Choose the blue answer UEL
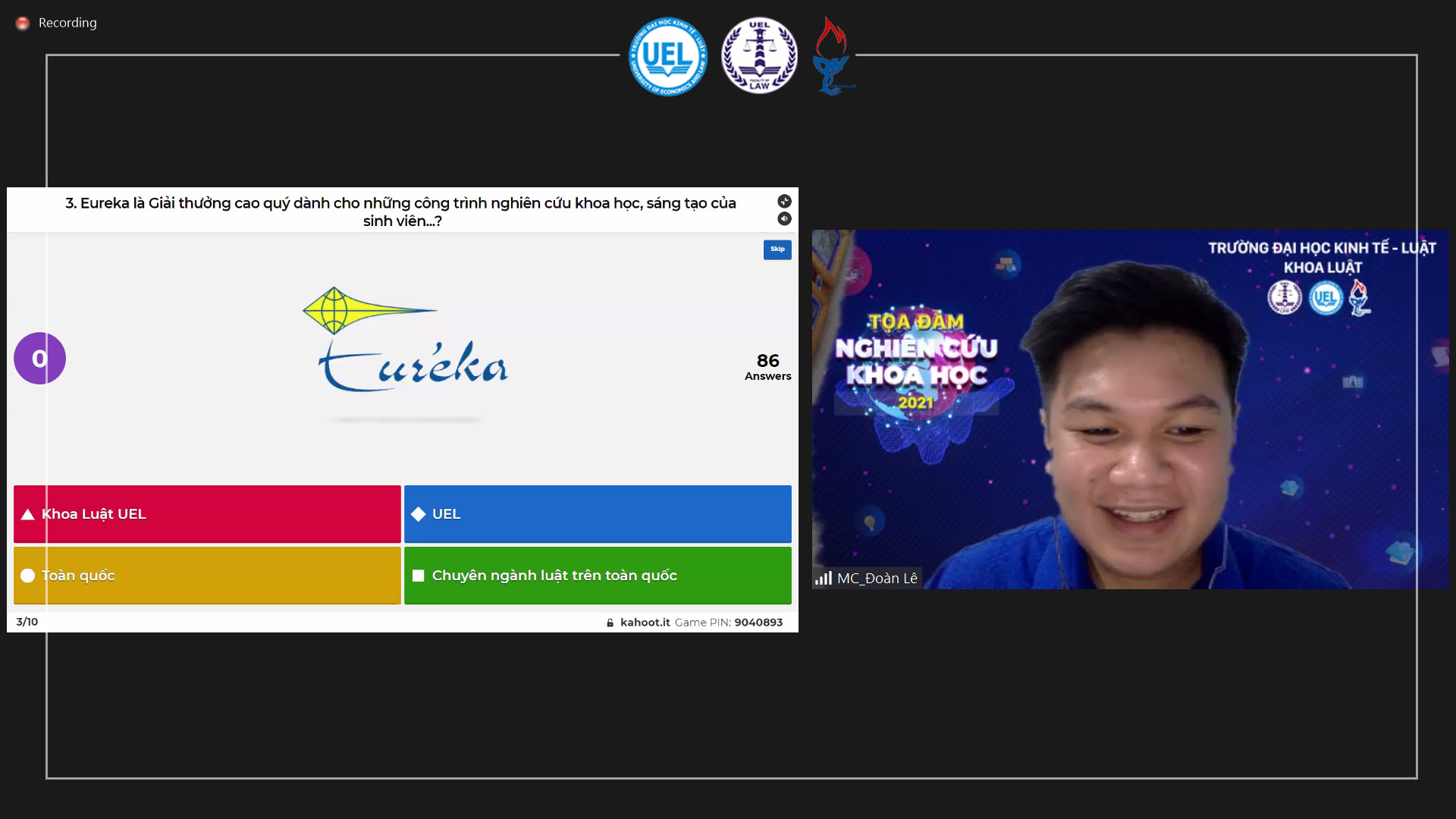This screenshot has height=819, width=1456. pos(598,514)
